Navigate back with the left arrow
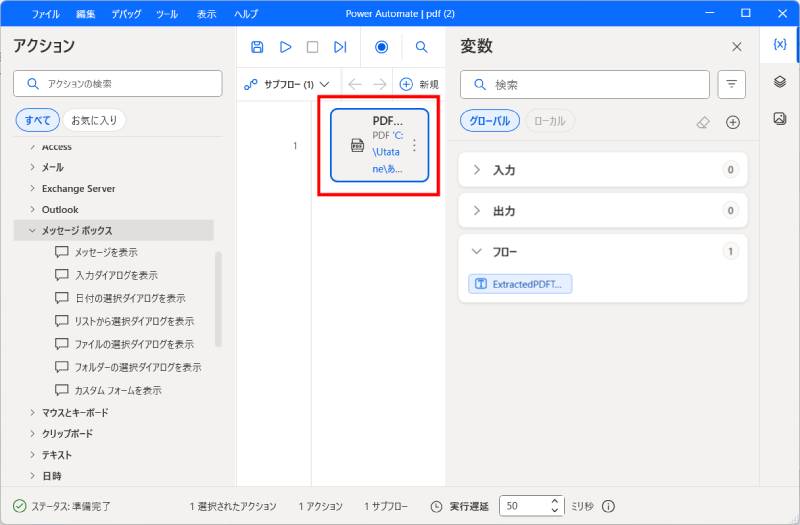 tap(355, 84)
